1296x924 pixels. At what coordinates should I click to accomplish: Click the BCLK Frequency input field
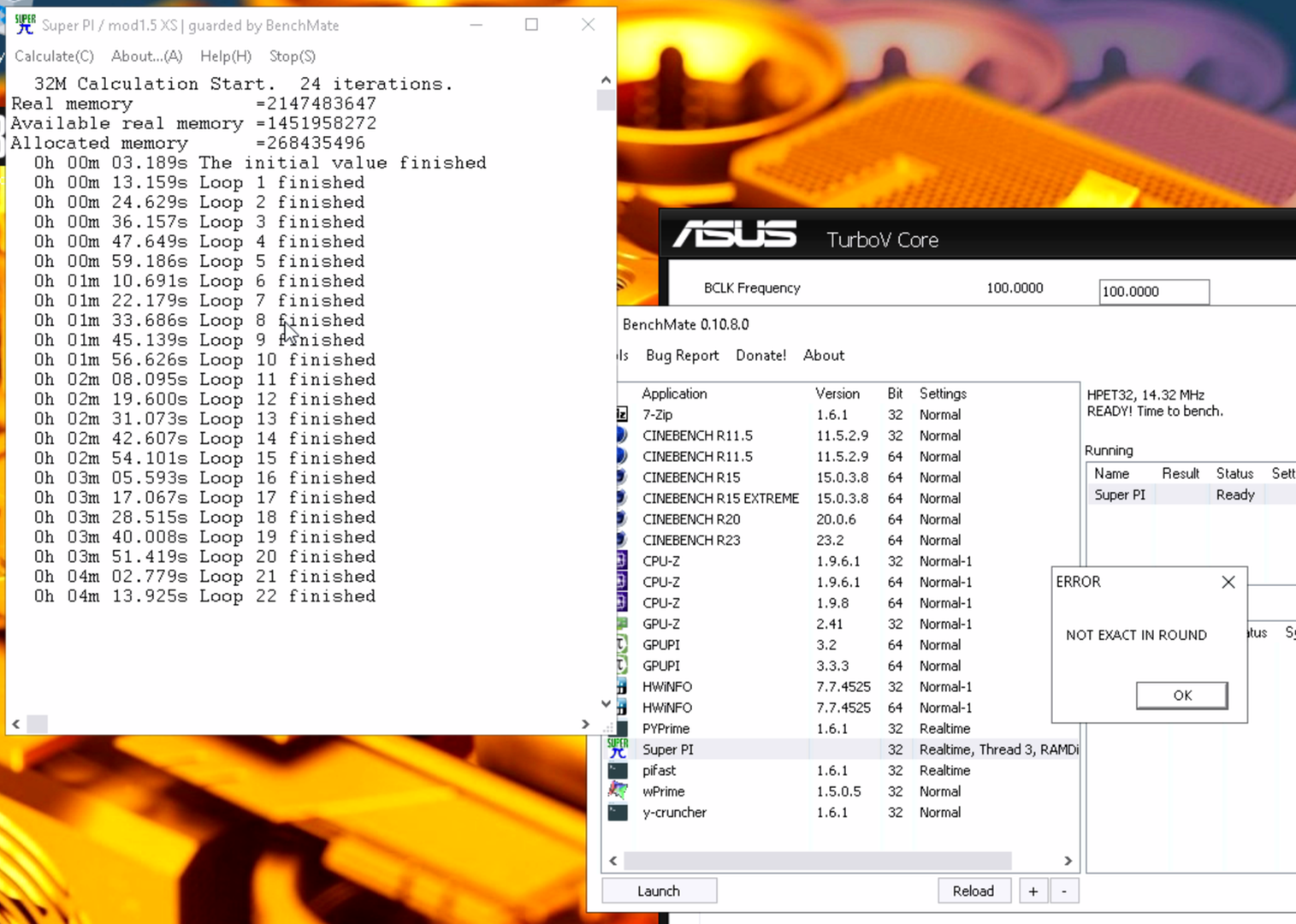pos(1153,291)
